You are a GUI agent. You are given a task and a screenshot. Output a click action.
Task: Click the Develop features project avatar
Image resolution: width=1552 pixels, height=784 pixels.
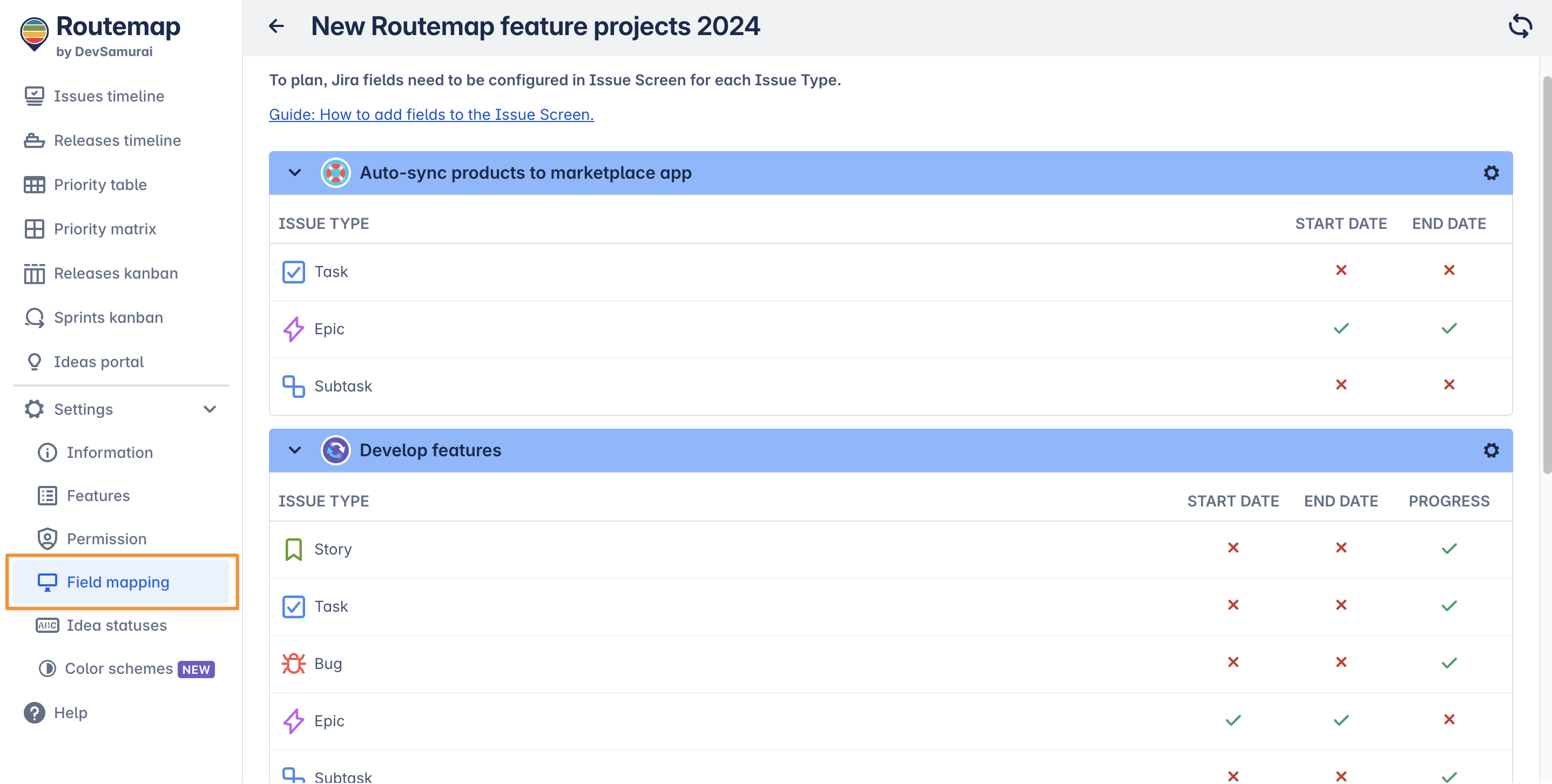(x=335, y=450)
